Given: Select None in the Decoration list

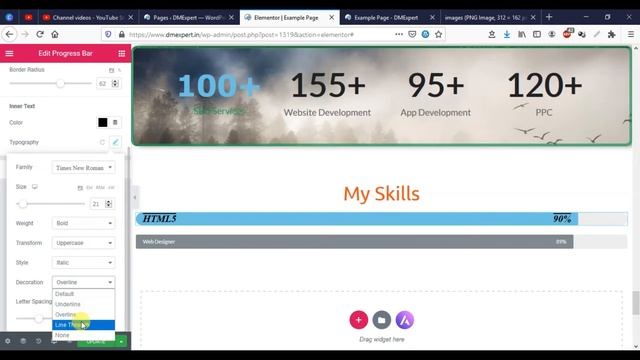Looking at the screenshot, I should pos(84,335).
